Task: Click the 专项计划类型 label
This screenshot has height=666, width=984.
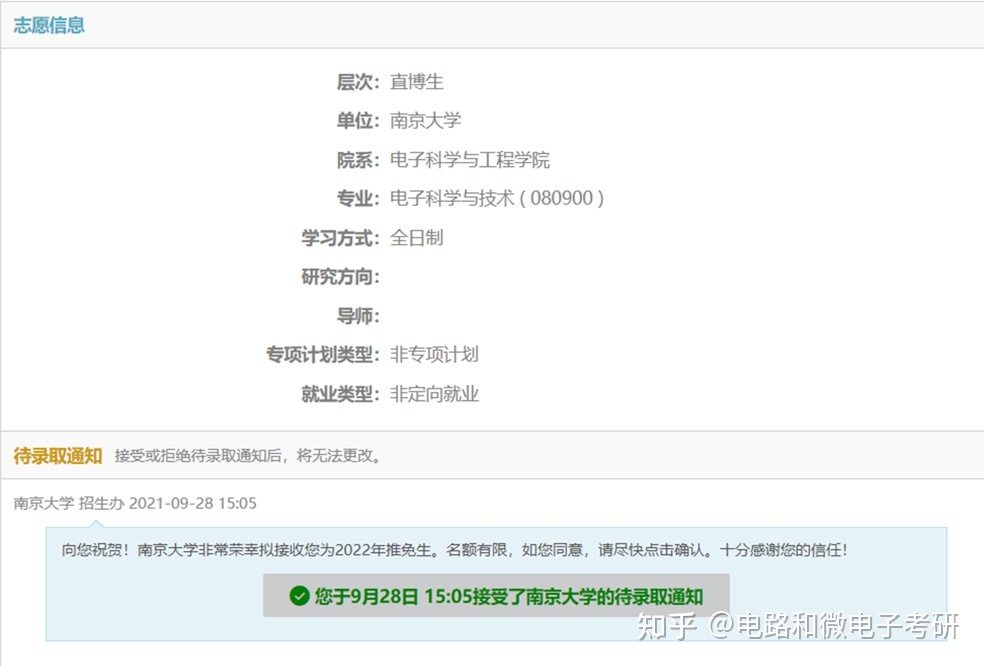Action: coord(323,355)
